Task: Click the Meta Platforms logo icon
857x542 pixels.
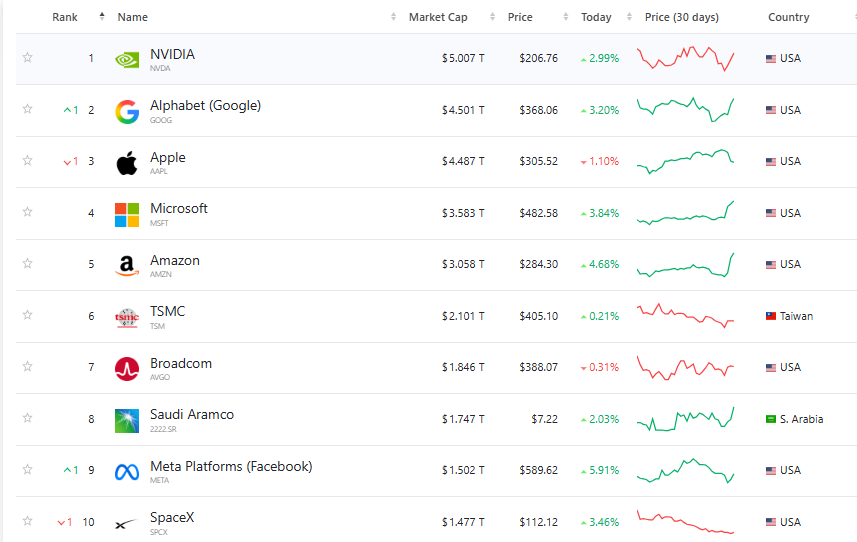Action: pos(127,472)
